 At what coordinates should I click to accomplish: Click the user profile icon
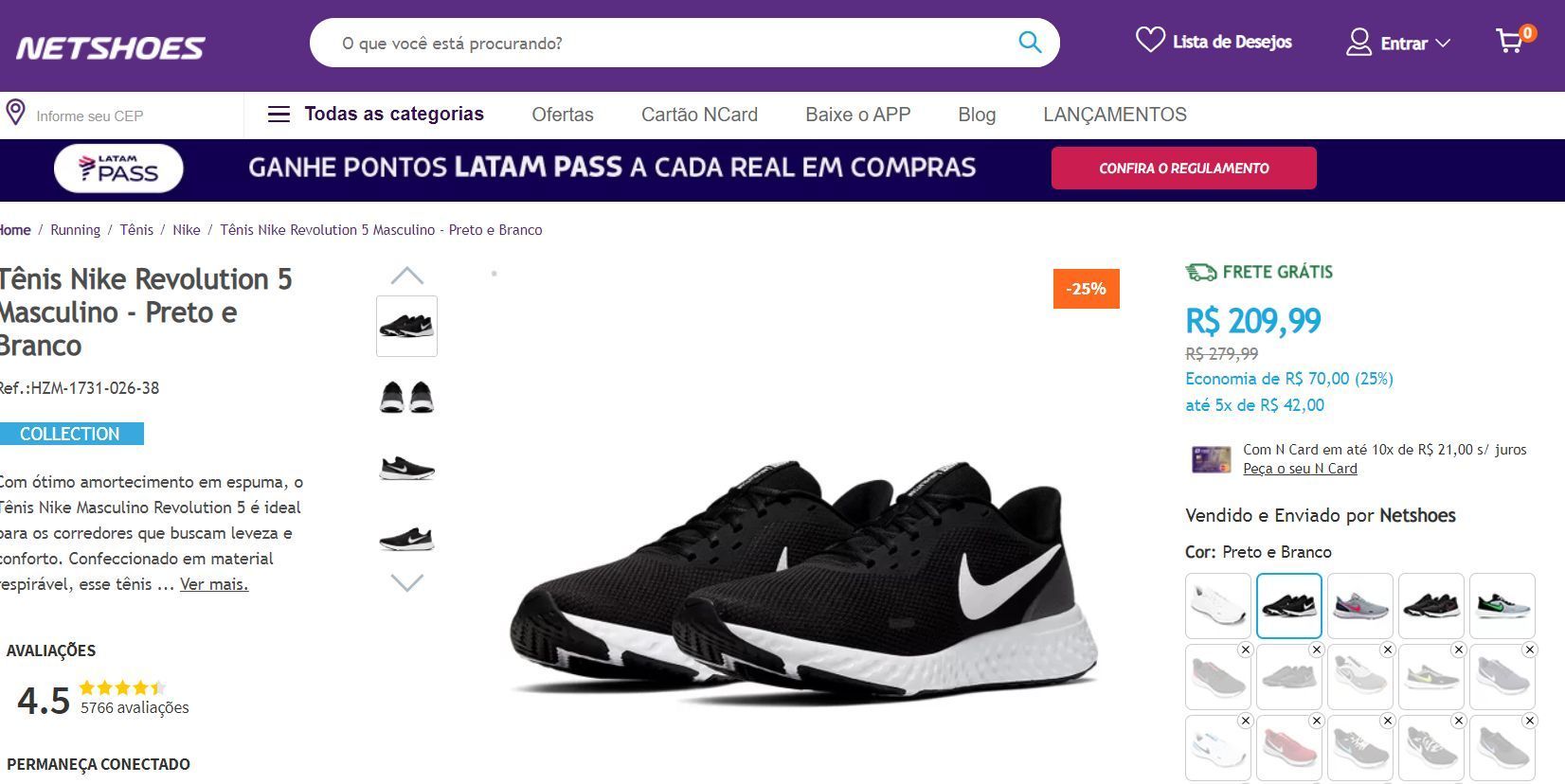[1358, 43]
